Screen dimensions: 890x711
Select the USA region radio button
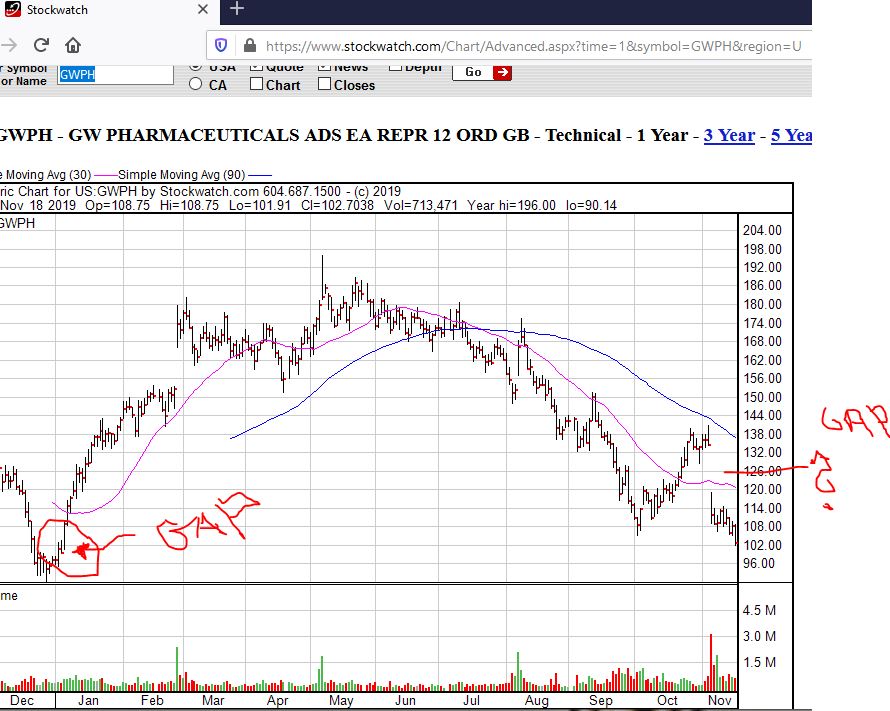point(197,66)
